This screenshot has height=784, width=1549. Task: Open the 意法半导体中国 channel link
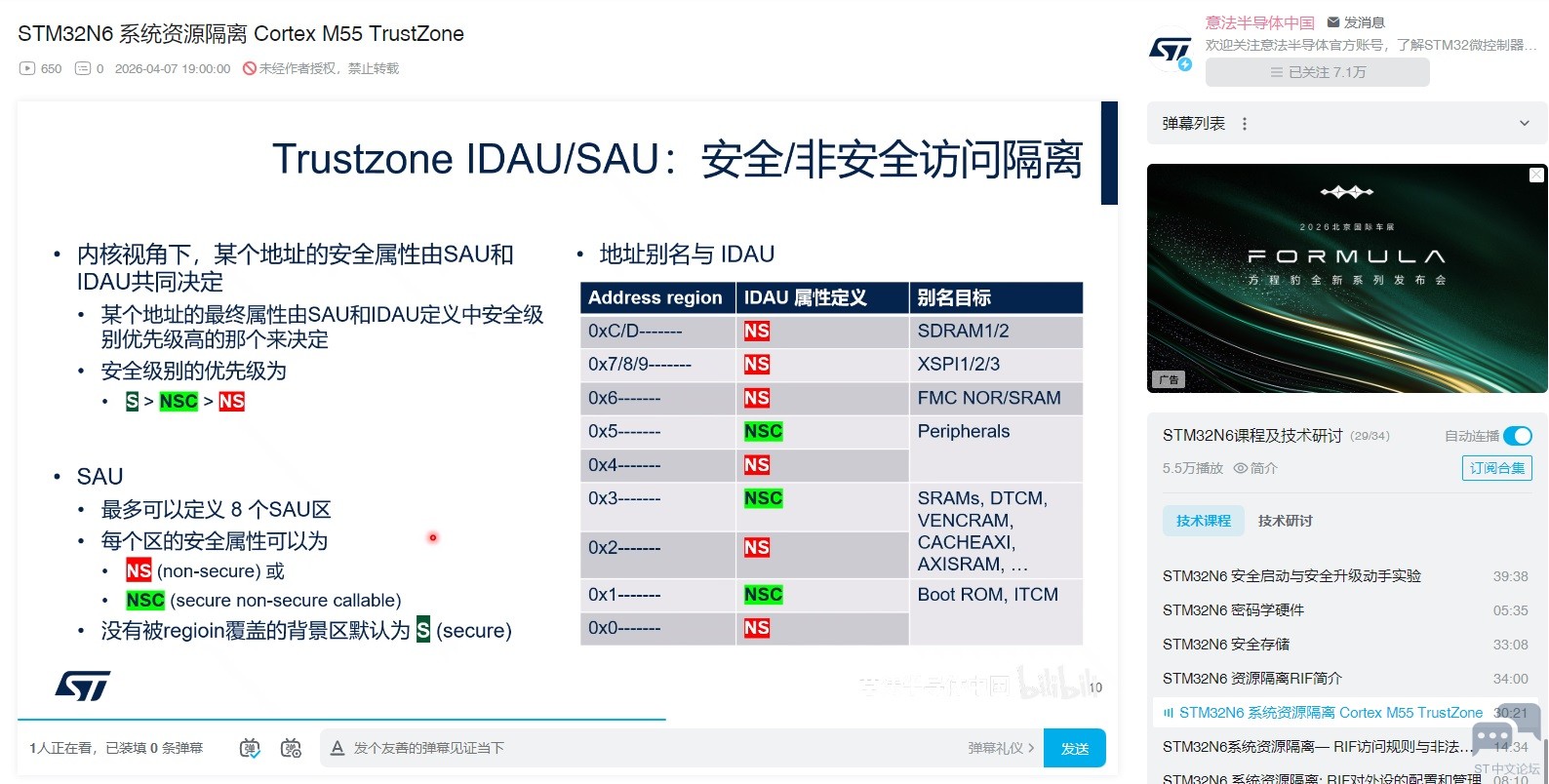pos(1260,22)
